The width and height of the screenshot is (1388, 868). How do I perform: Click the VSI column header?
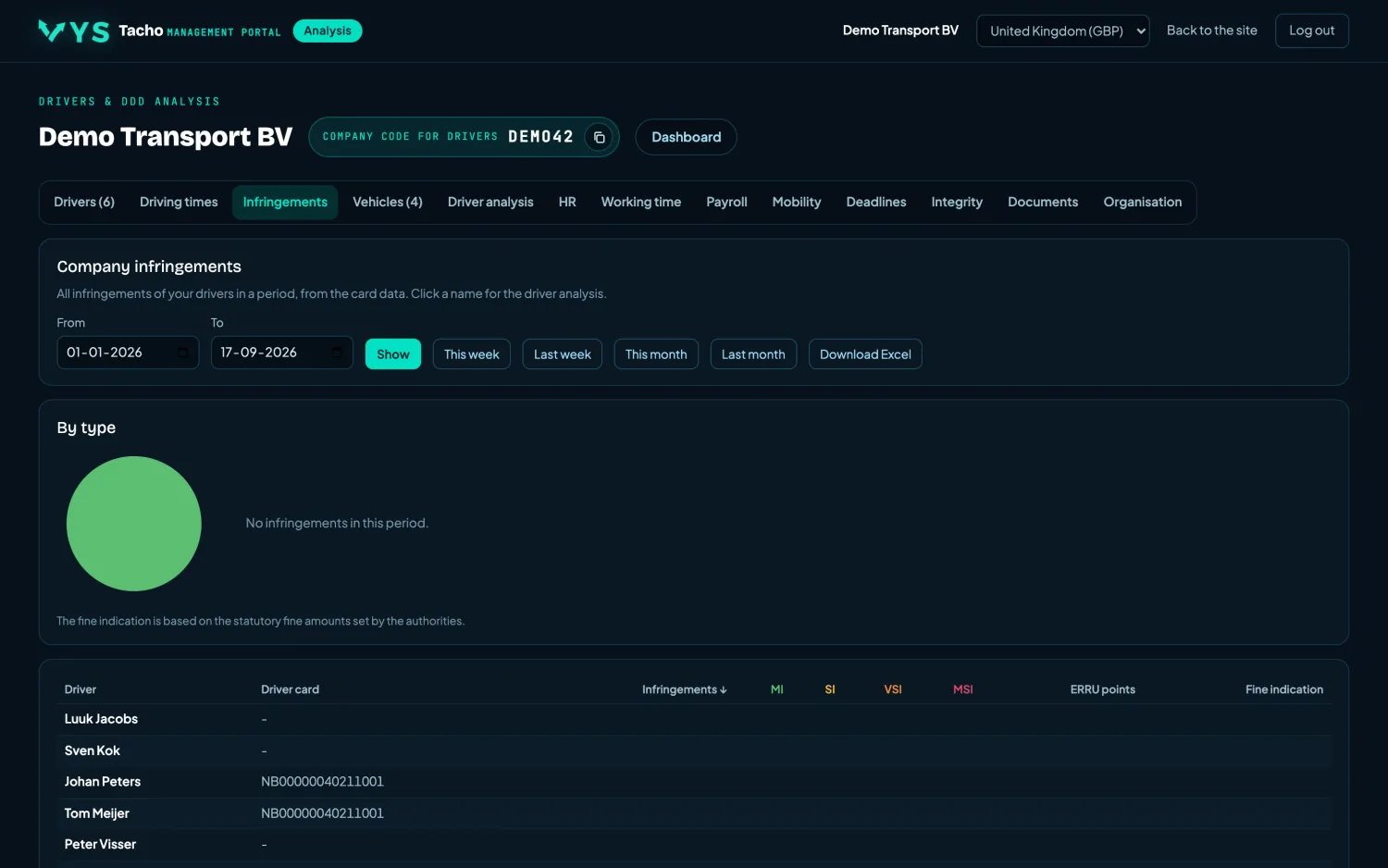click(x=893, y=689)
